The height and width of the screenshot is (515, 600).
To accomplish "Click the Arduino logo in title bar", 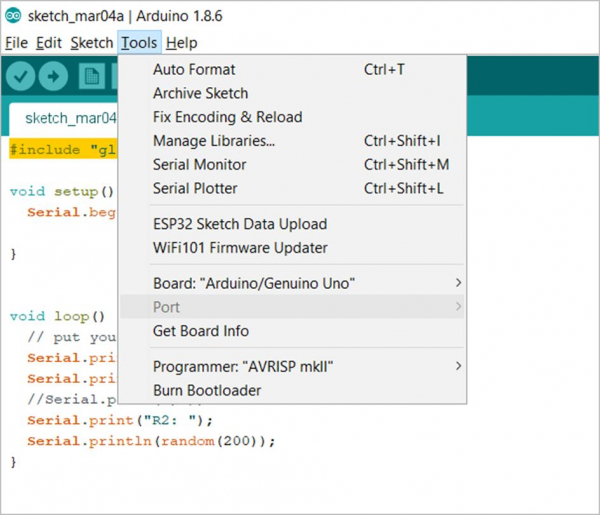I will click(x=12, y=16).
